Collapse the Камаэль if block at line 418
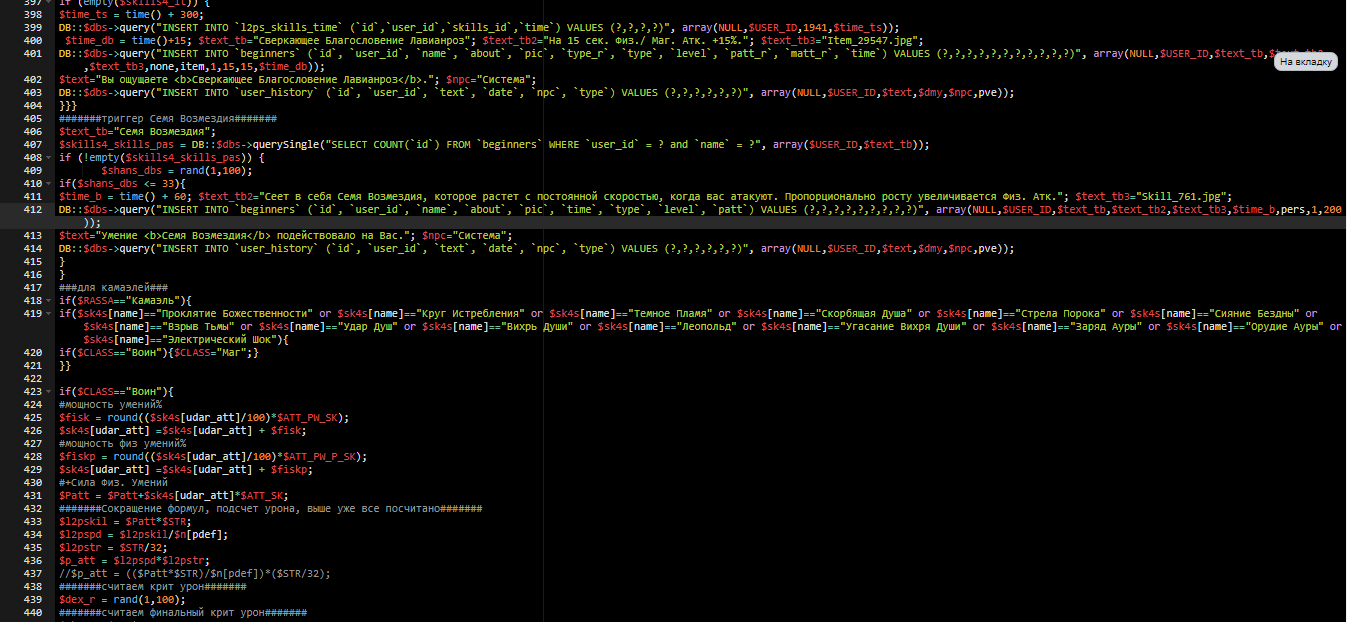 [50, 300]
